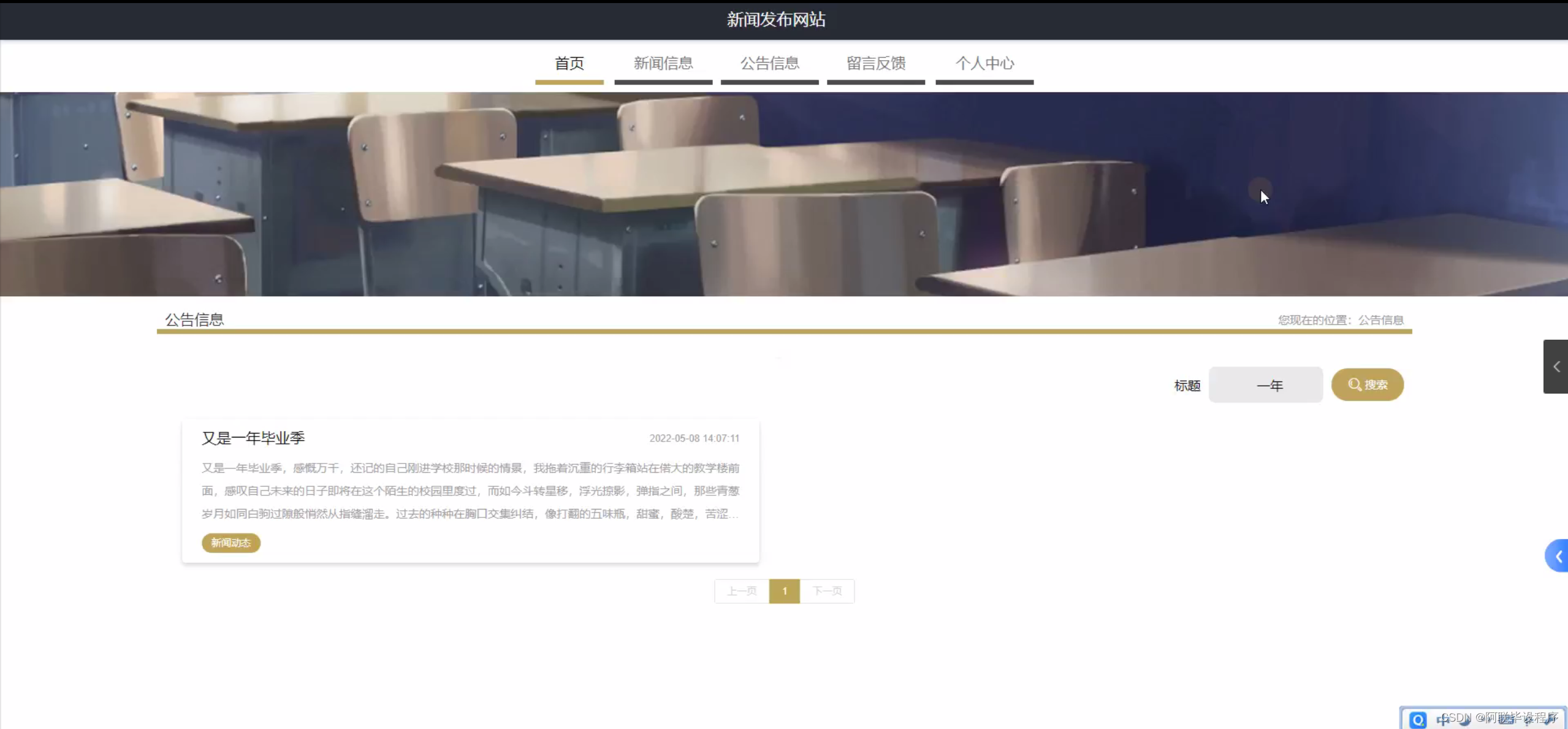Go to 留言反馈 feedback section
1568x729 pixels.
point(876,64)
